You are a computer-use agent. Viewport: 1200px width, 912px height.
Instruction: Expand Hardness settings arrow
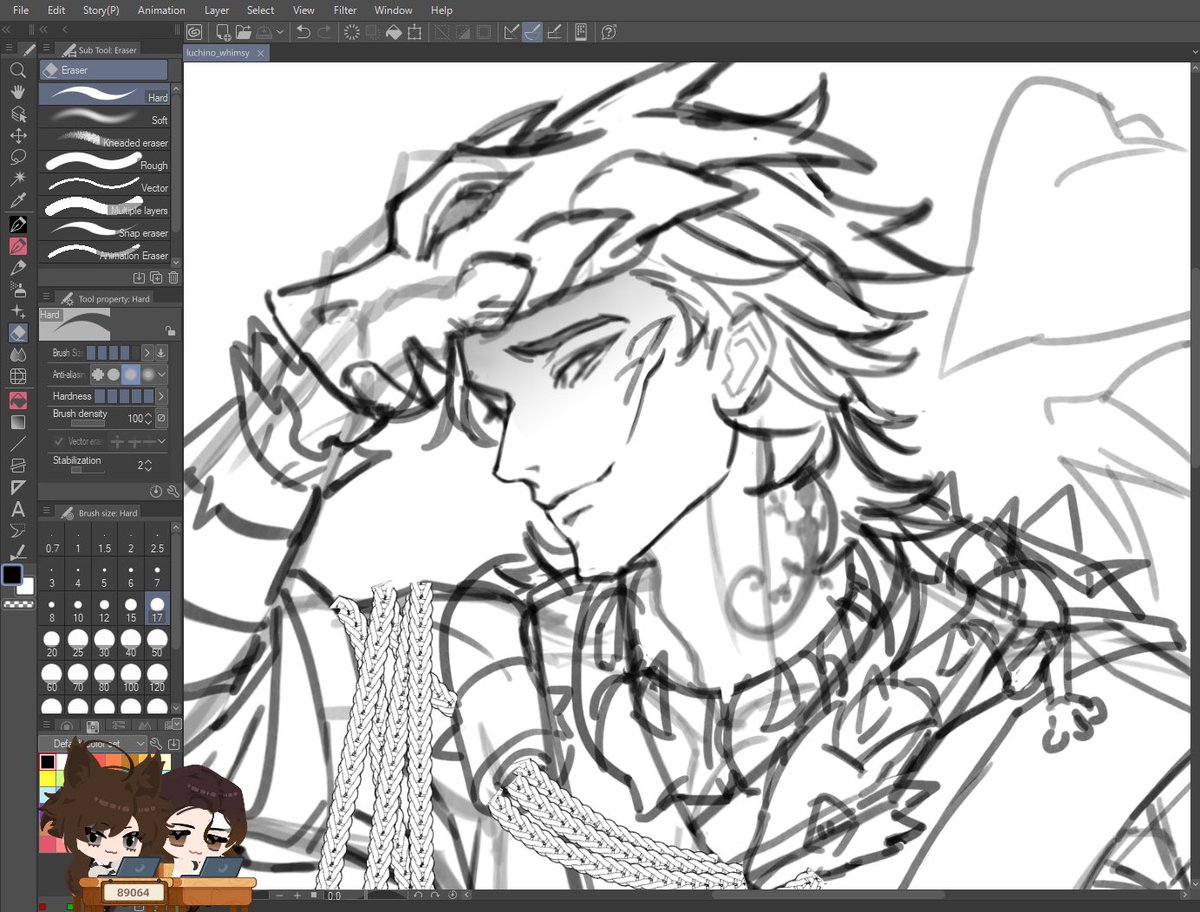tap(162, 397)
